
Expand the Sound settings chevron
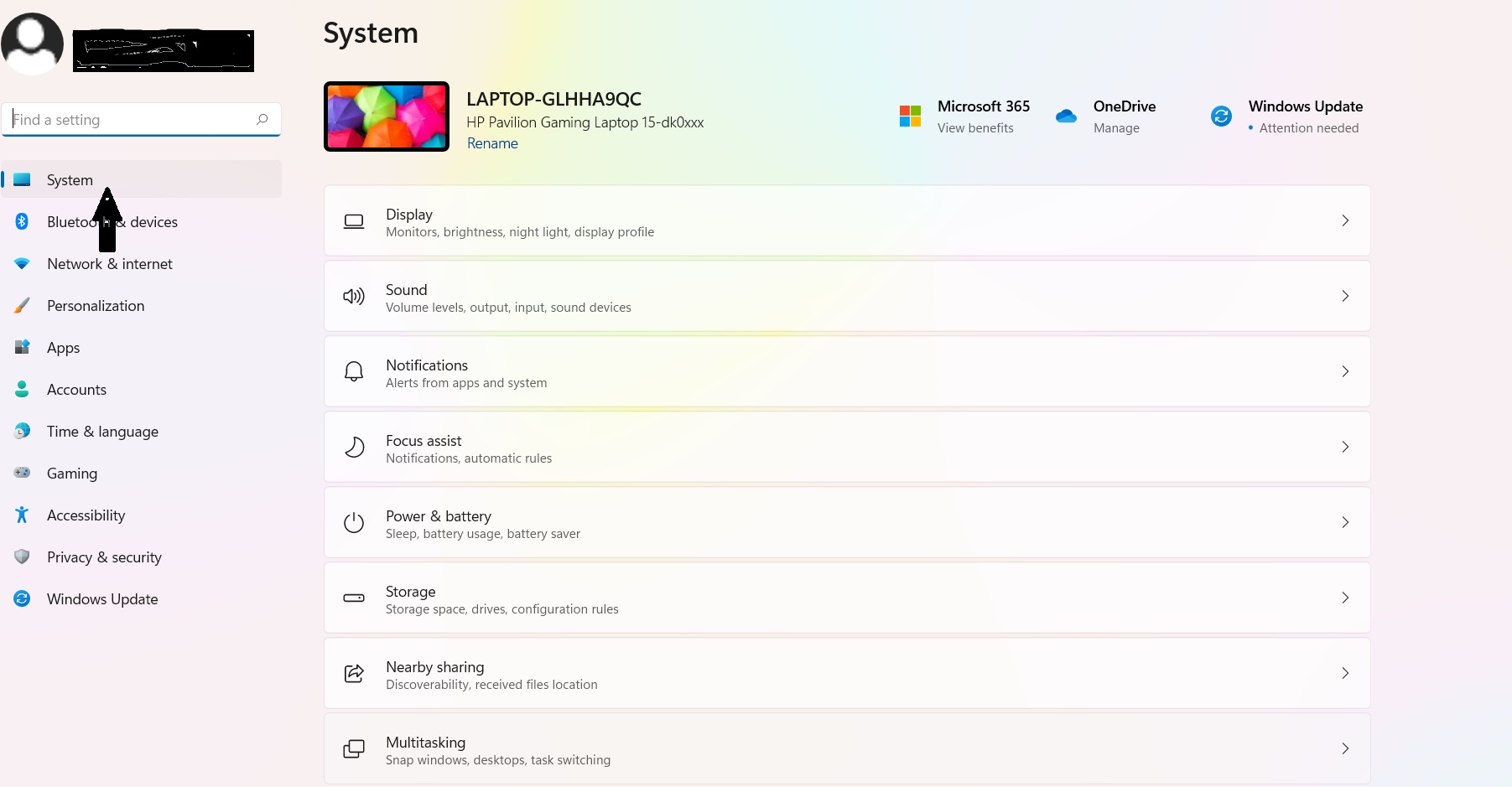coord(1344,296)
